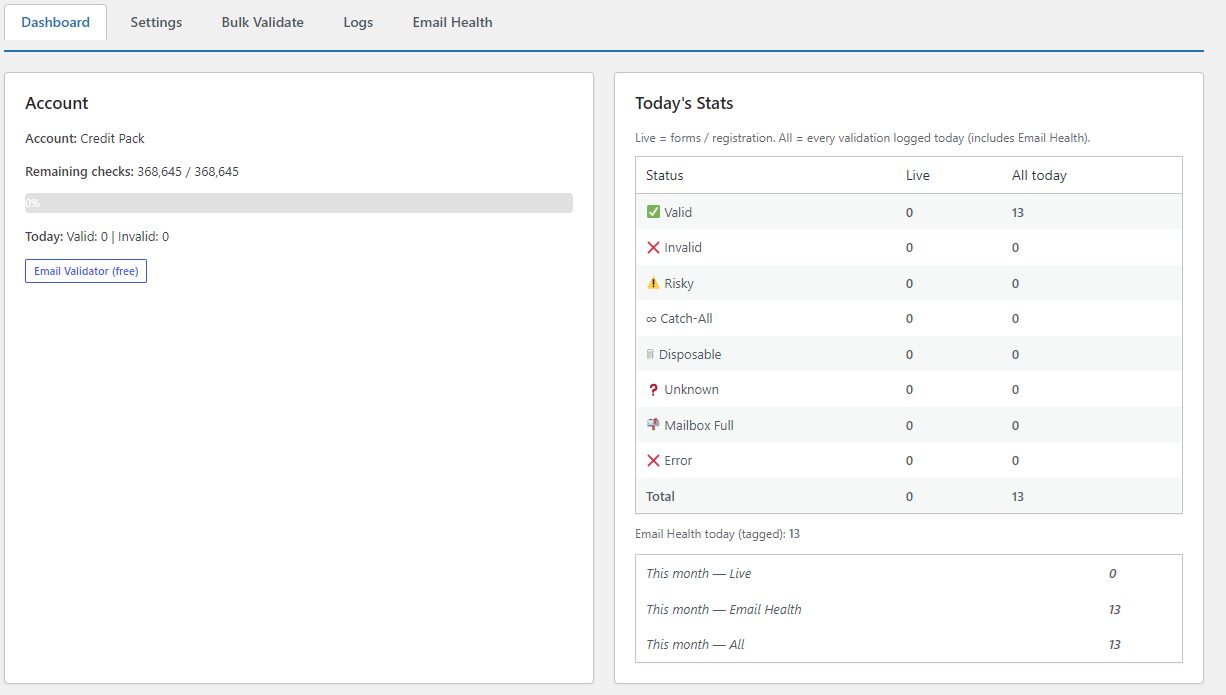
Task: Click the 'This month — Live' row label
Action: [699, 574]
